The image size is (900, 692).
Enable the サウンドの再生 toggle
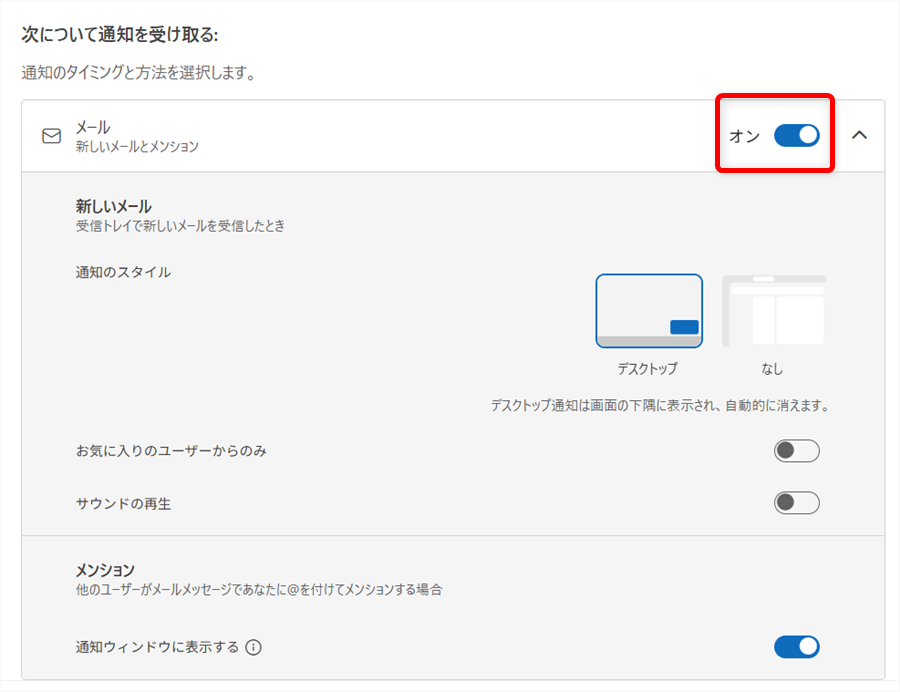point(796,503)
